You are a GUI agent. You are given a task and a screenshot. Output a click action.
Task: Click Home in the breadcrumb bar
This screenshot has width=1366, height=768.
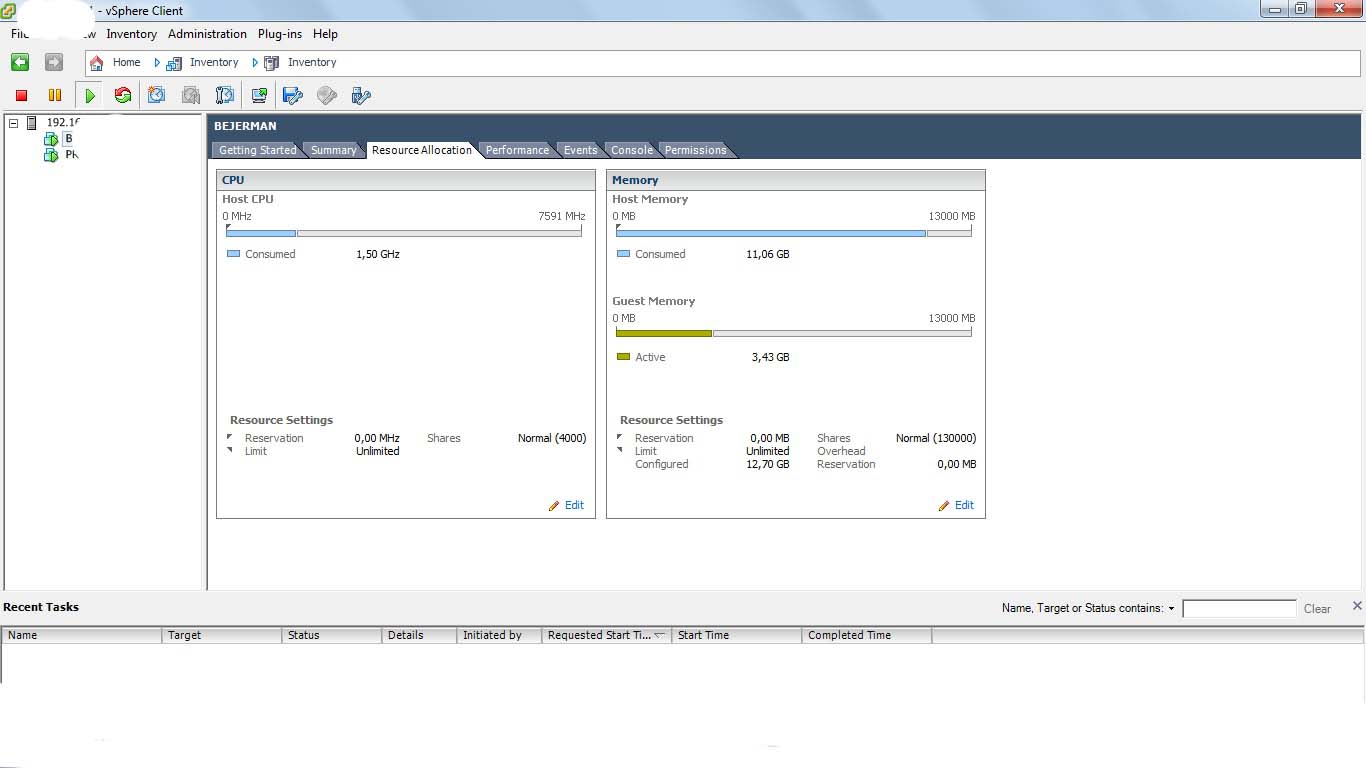coord(126,62)
